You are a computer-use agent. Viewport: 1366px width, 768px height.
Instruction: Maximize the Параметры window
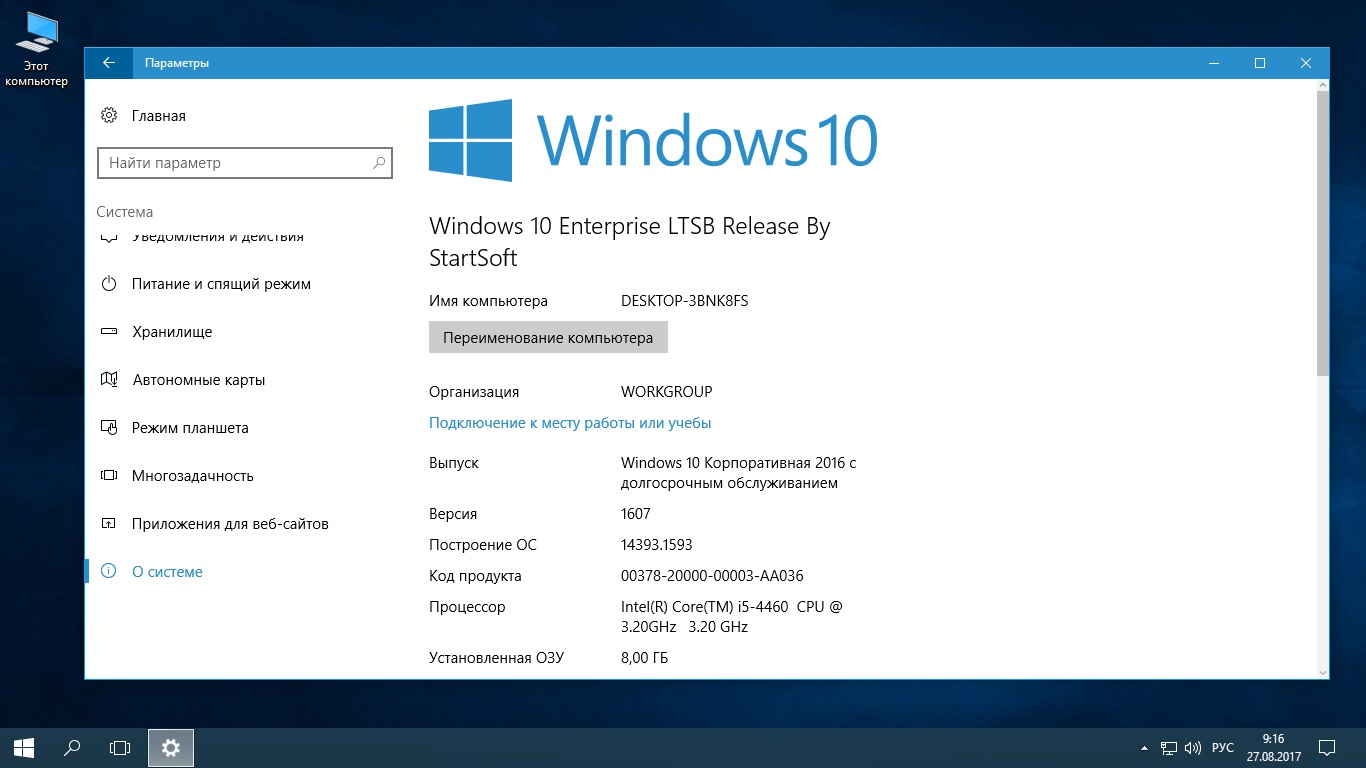point(1260,63)
